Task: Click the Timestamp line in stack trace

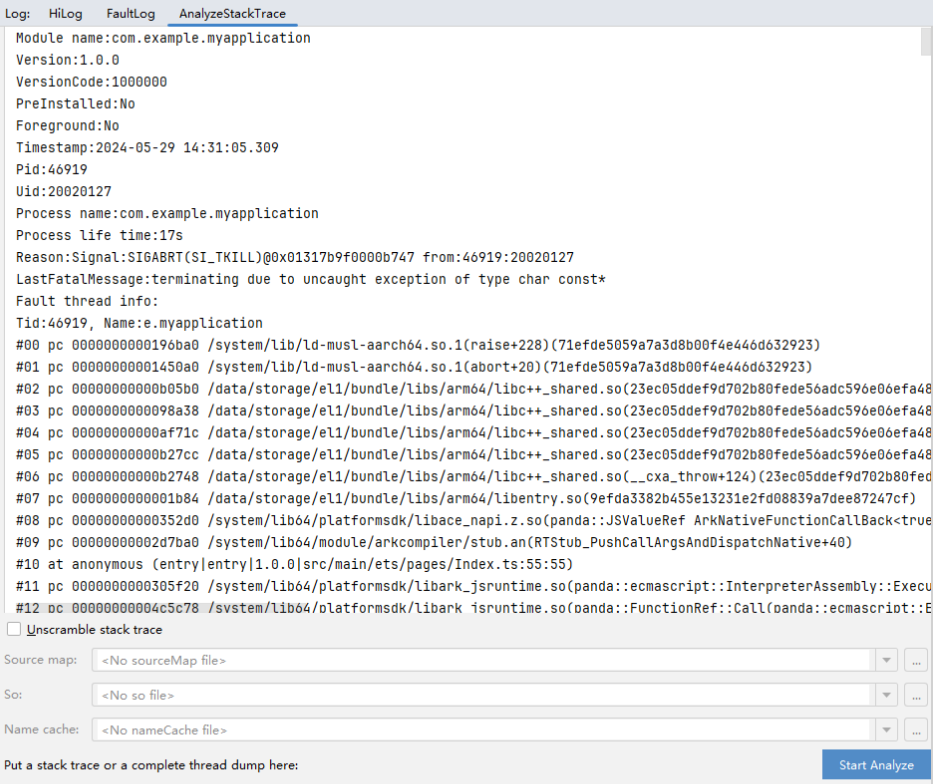Action: 147,147
